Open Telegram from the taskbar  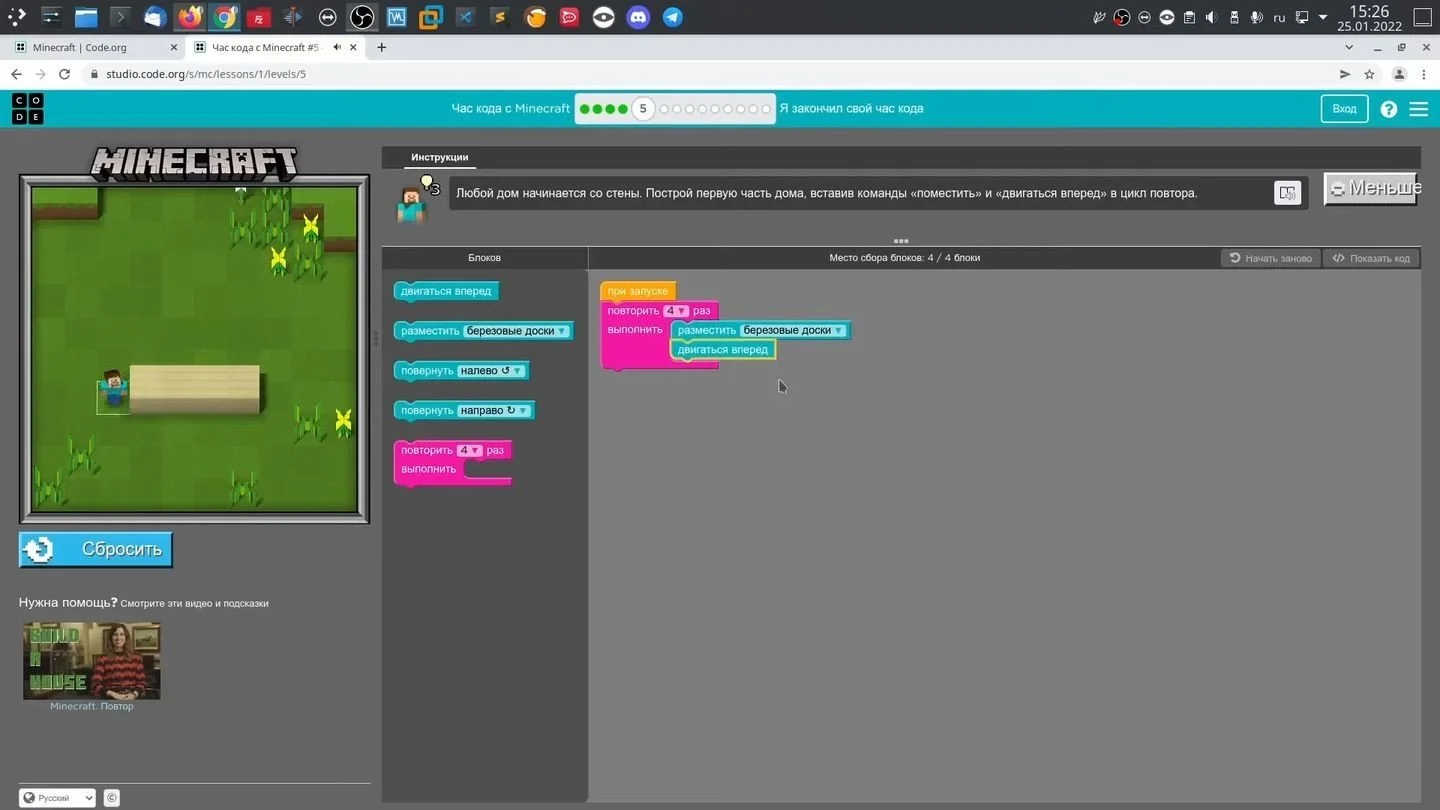pos(673,17)
